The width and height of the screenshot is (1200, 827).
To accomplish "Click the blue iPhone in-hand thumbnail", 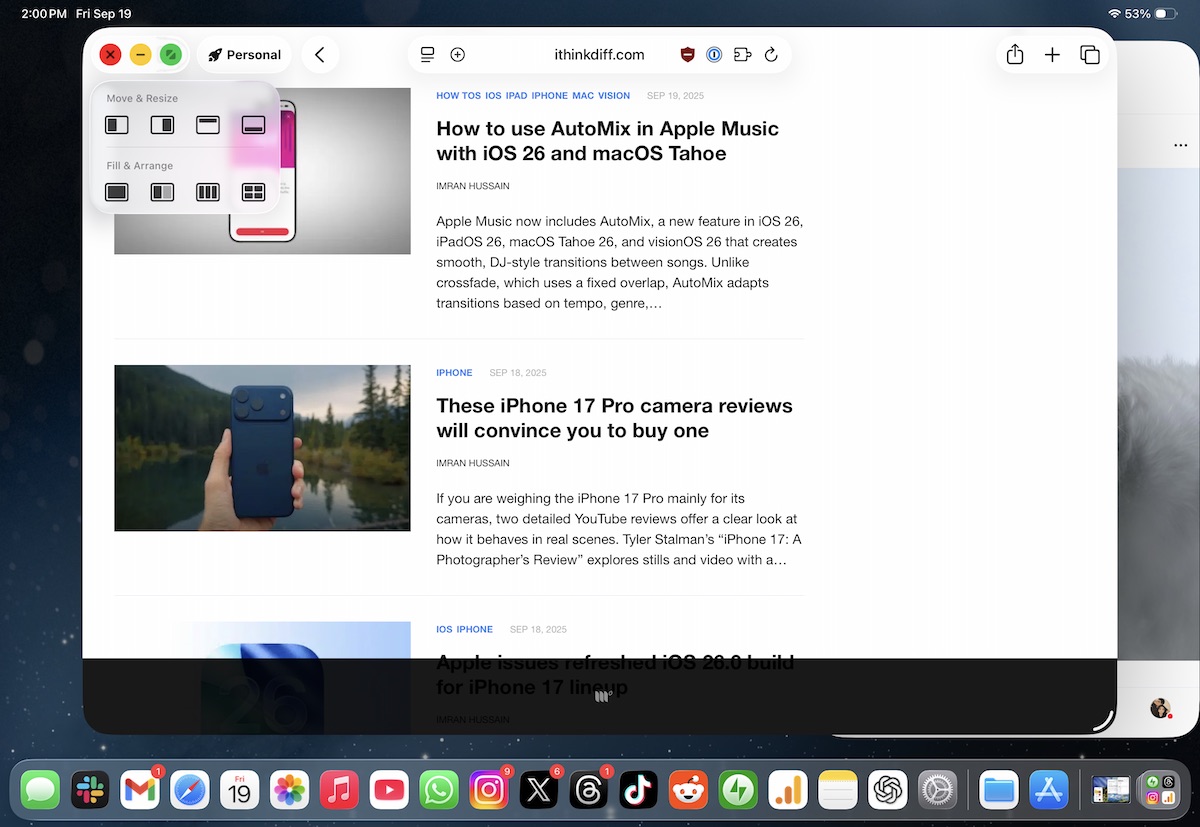I will pyautogui.click(x=262, y=448).
